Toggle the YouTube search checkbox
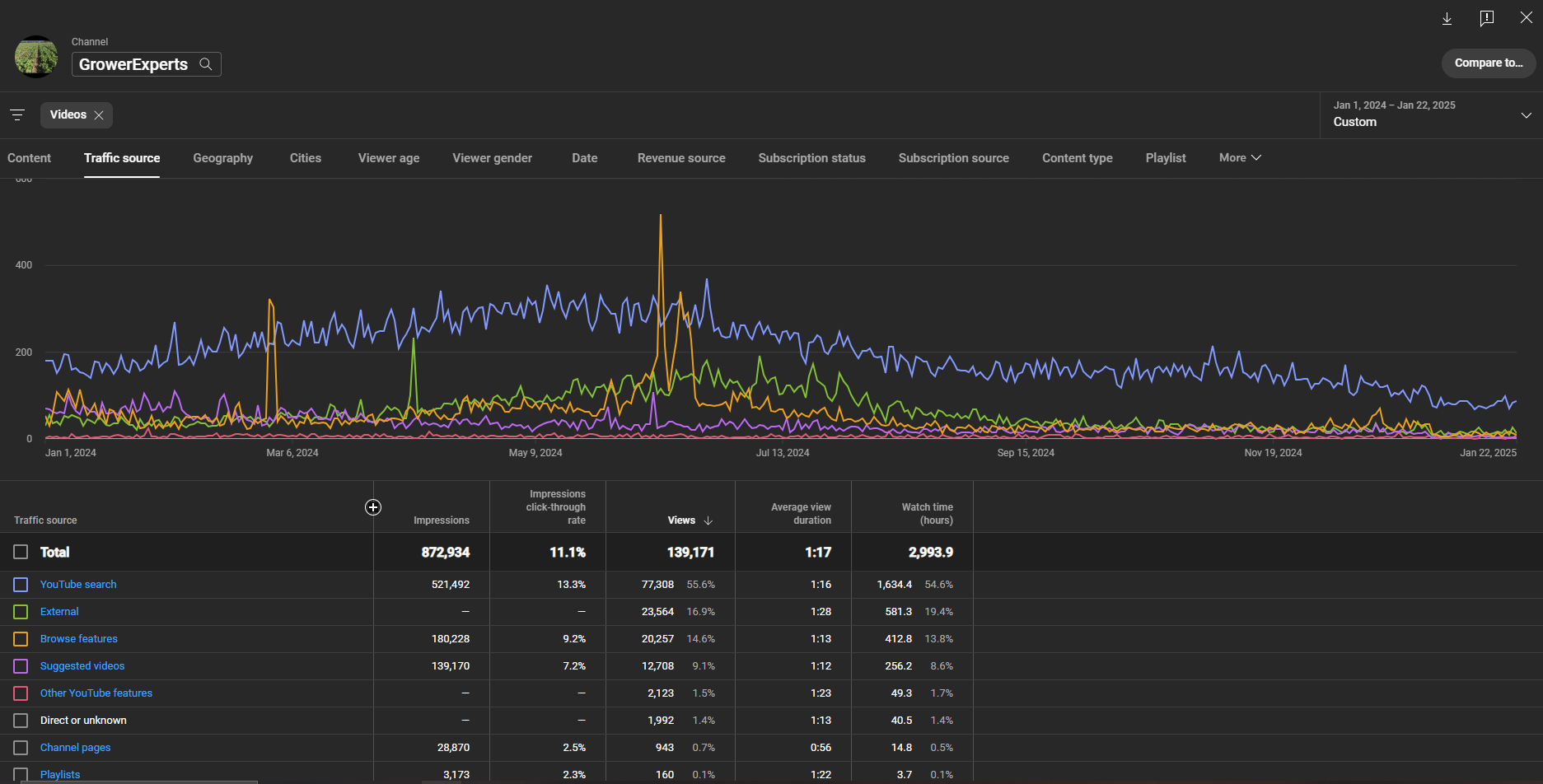 (x=21, y=585)
